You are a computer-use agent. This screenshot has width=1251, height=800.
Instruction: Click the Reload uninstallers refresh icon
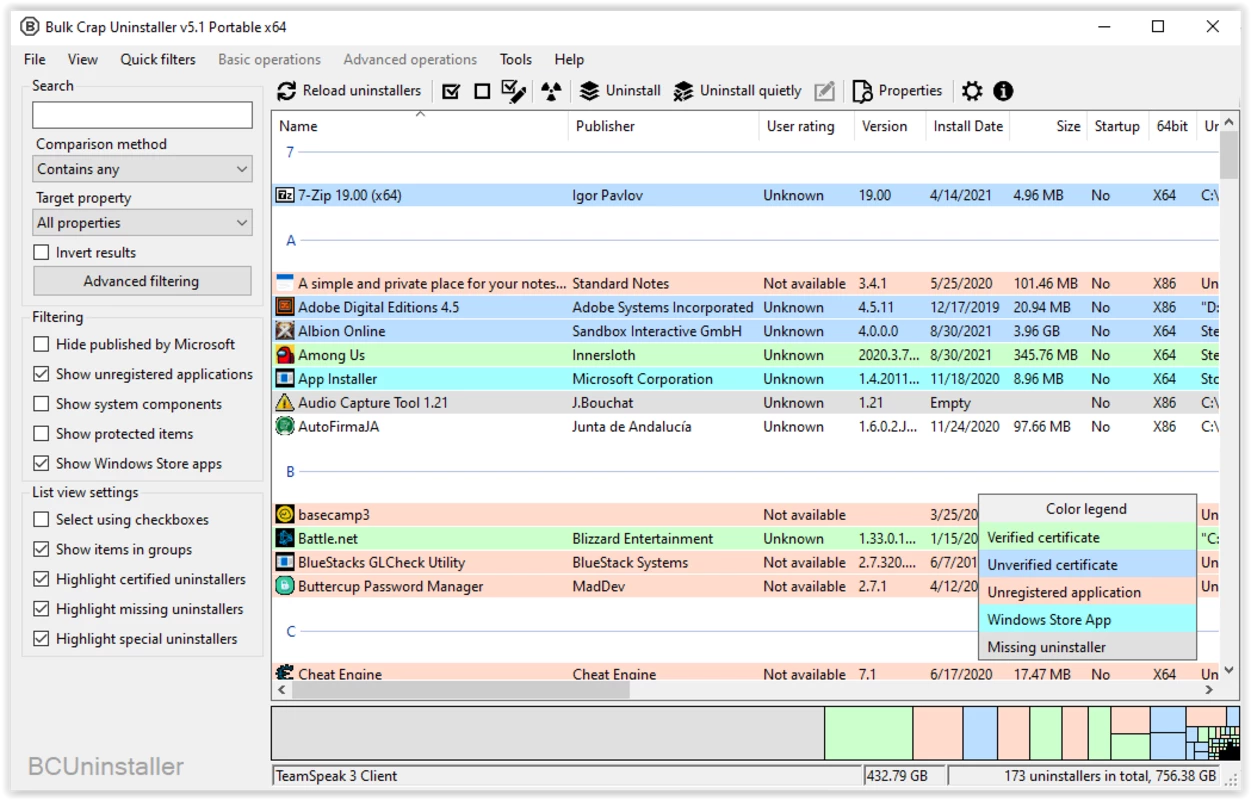click(287, 91)
